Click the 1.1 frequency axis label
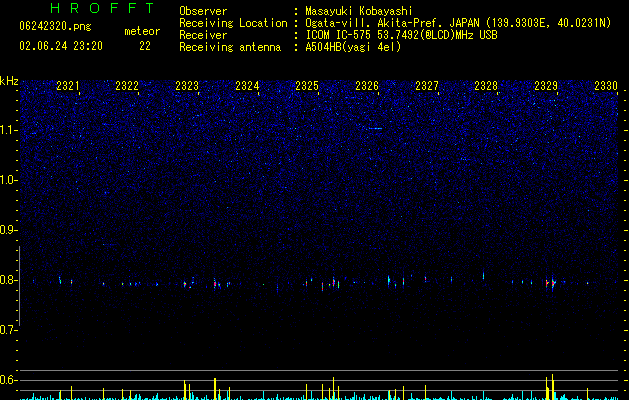The image size is (629, 400). point(8,130)
